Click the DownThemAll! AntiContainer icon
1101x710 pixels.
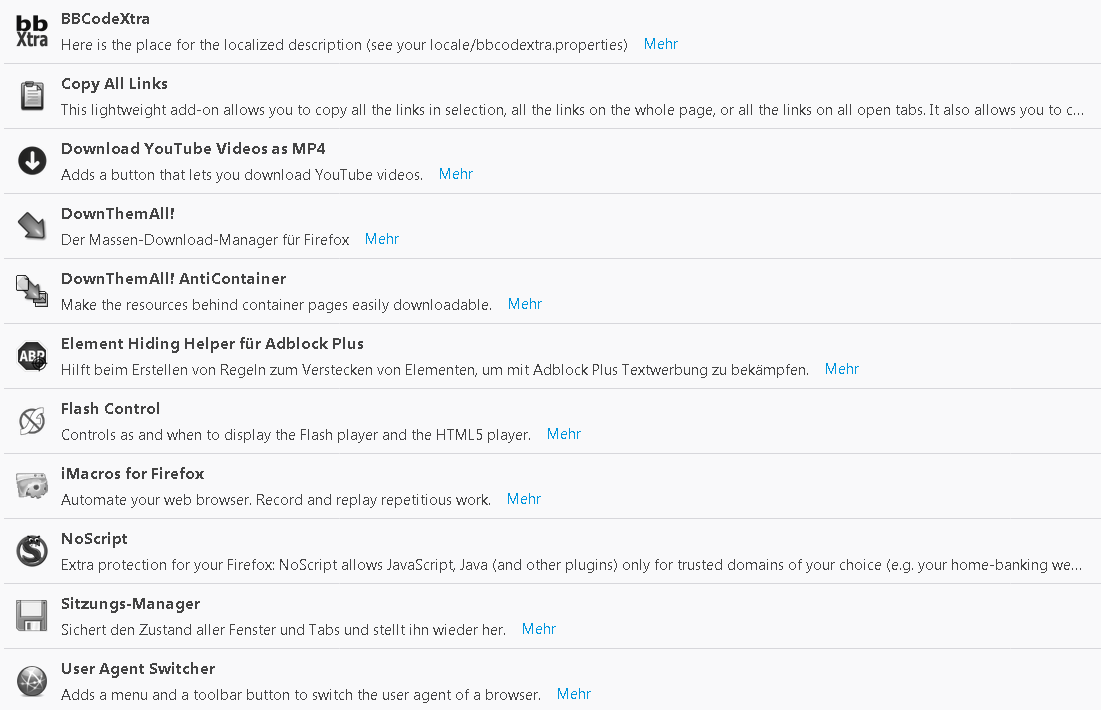[x=32, y=291]
